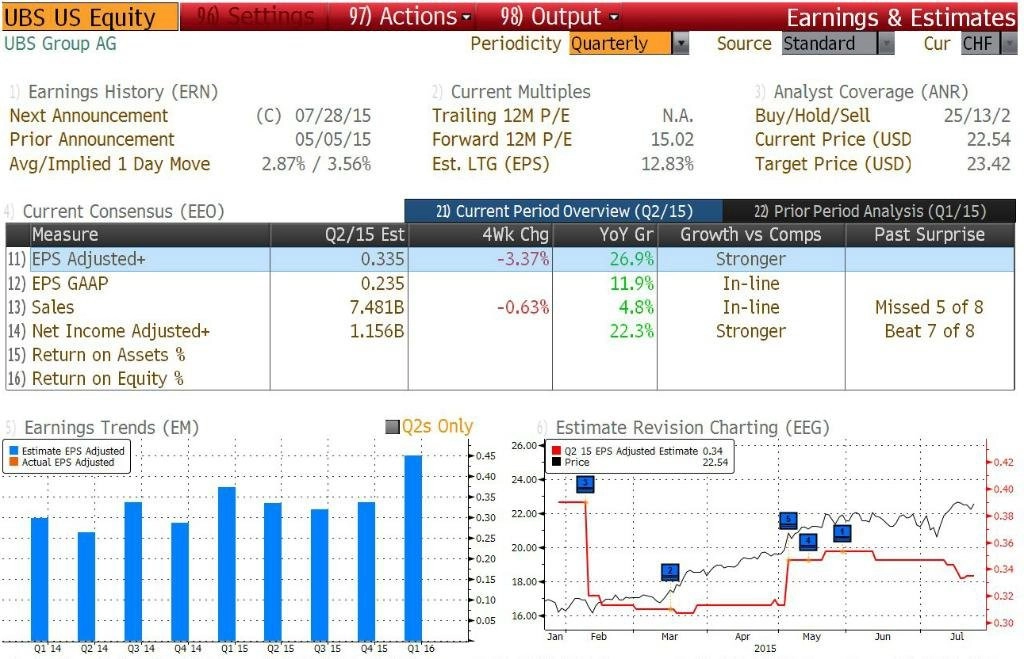The image size is (1024, 659).
Task: Click the Trailing 12M P/E value N.A.
Action: point(678,116)
